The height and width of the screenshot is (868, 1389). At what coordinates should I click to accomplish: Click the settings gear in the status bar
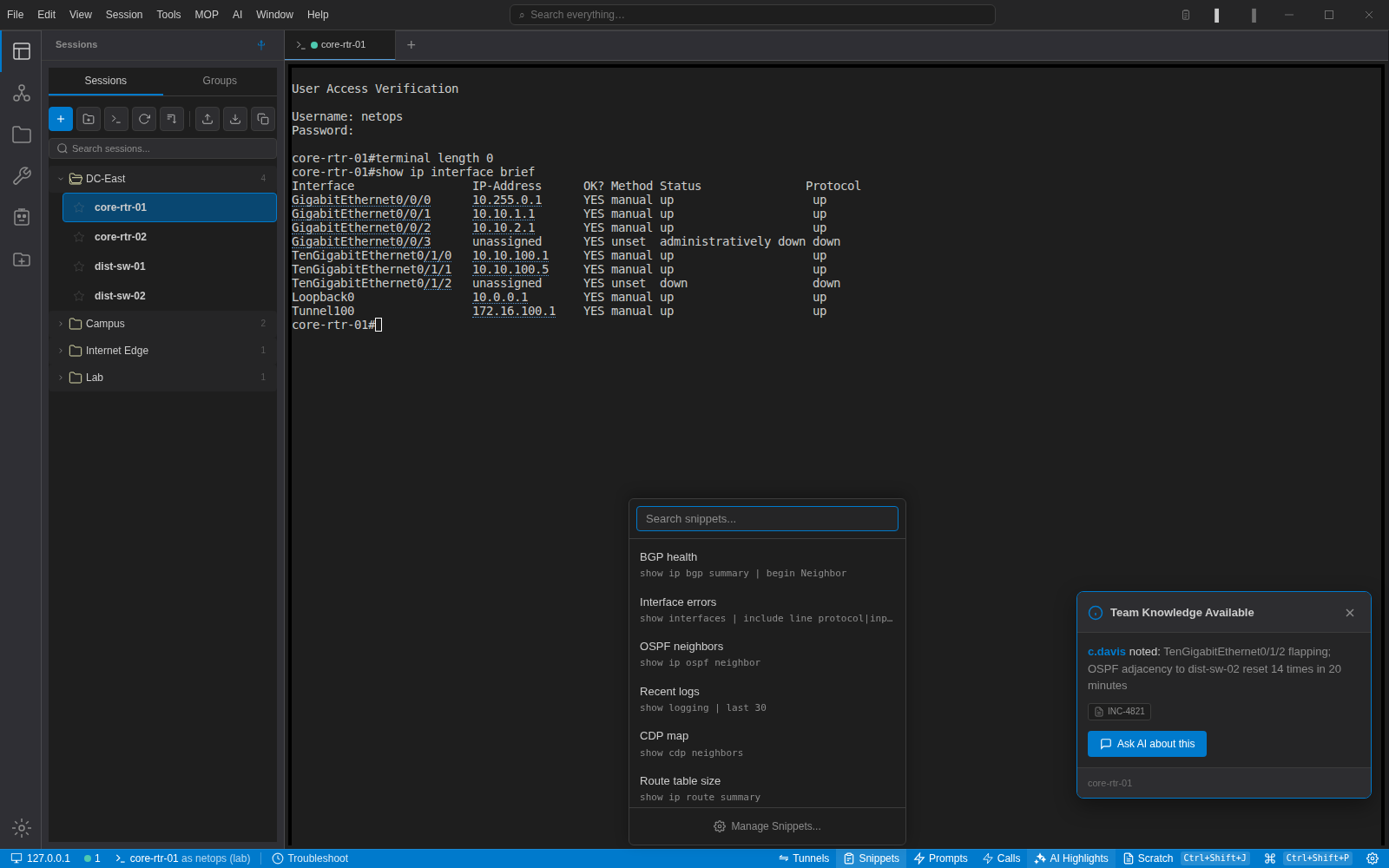coord(1373,858)
